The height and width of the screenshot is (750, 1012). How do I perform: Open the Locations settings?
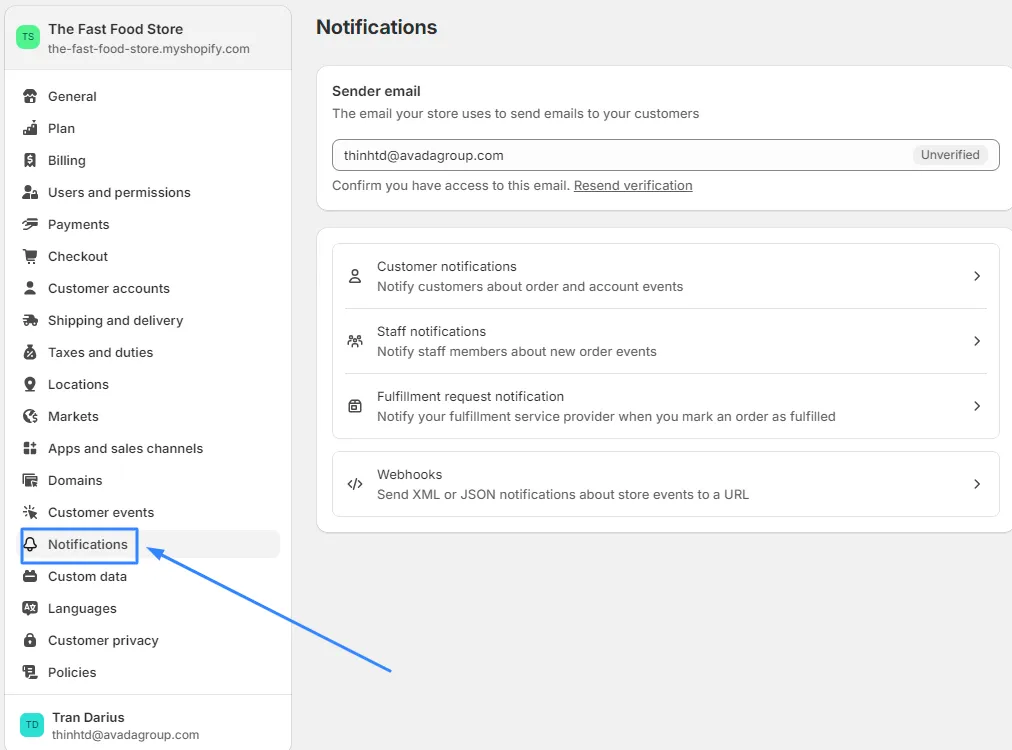pos(79,384)
